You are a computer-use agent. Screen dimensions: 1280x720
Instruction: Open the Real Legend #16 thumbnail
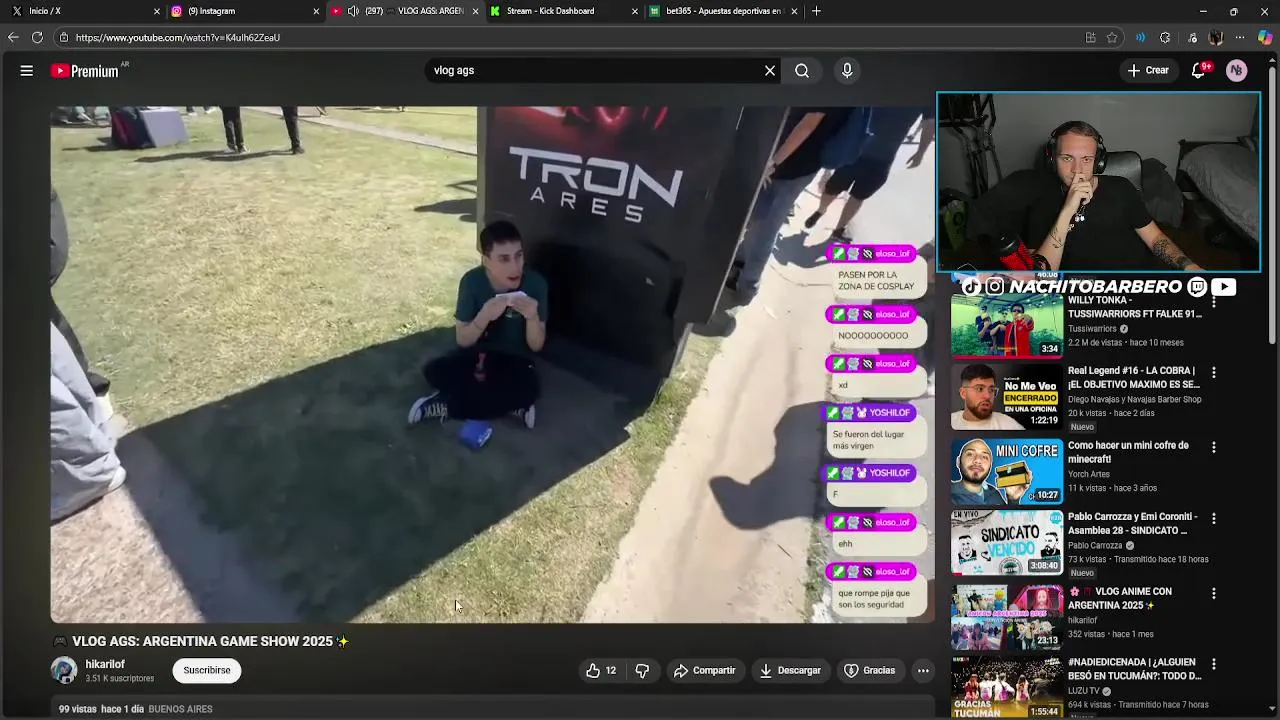(1006, 397)
